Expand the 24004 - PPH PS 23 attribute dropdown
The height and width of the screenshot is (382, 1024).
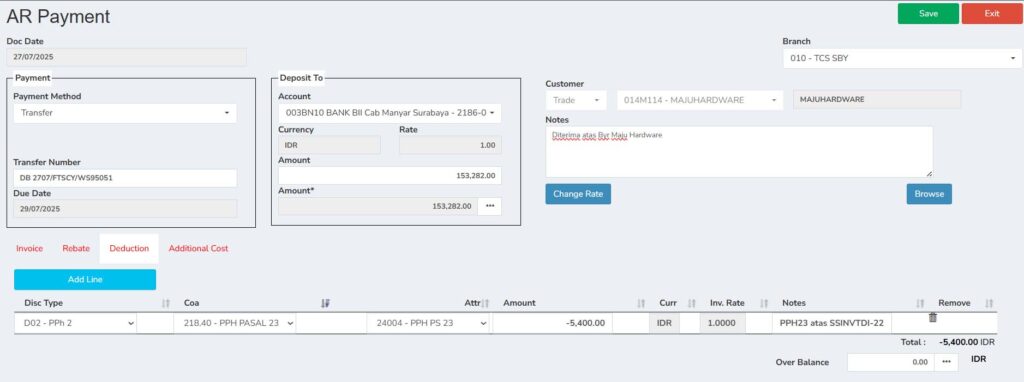tap(428, 323)
